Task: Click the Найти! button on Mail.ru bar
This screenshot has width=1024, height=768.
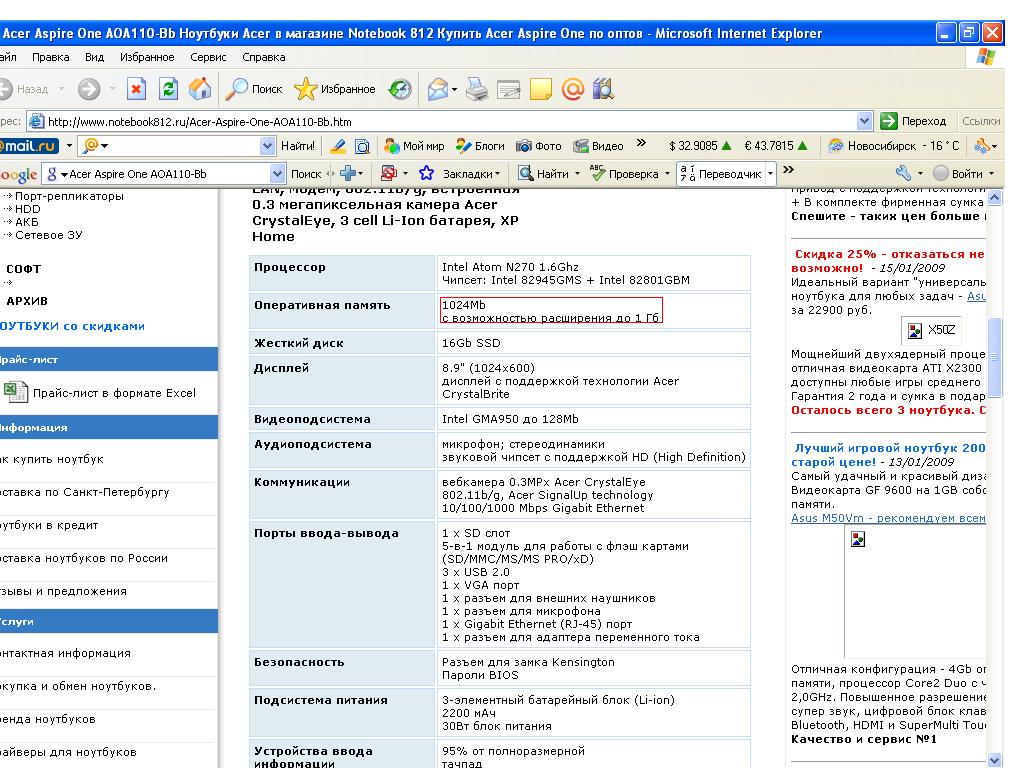Action: tap(298, 146)
